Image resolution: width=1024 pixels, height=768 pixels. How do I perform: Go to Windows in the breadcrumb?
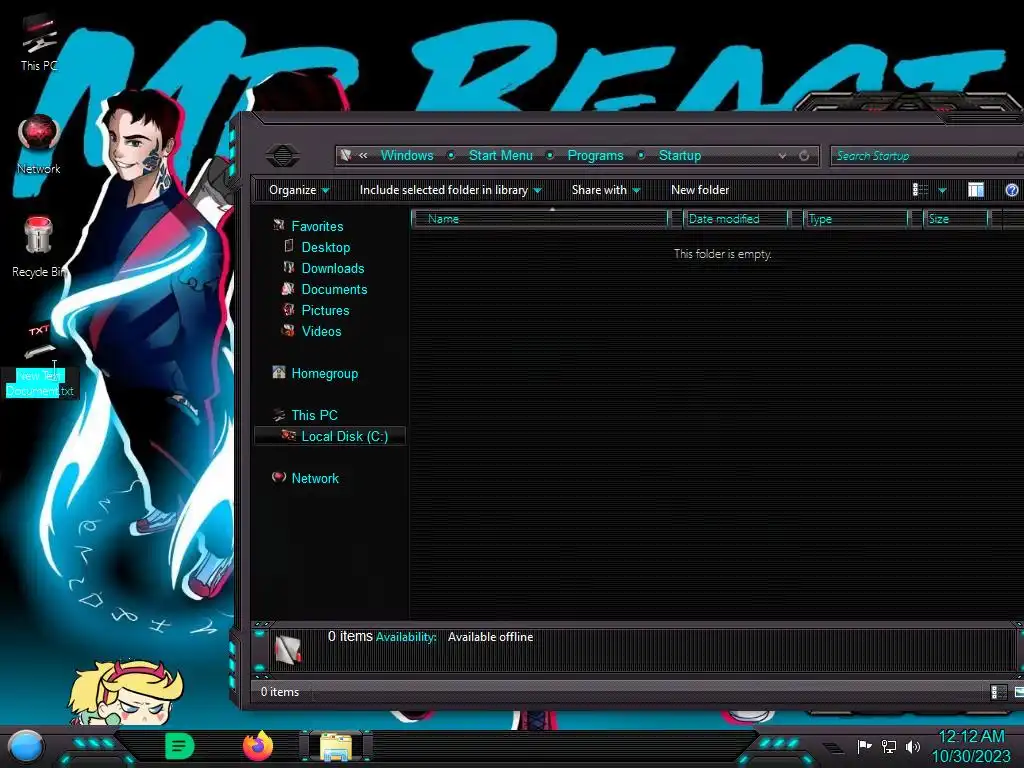pos(407,155)
